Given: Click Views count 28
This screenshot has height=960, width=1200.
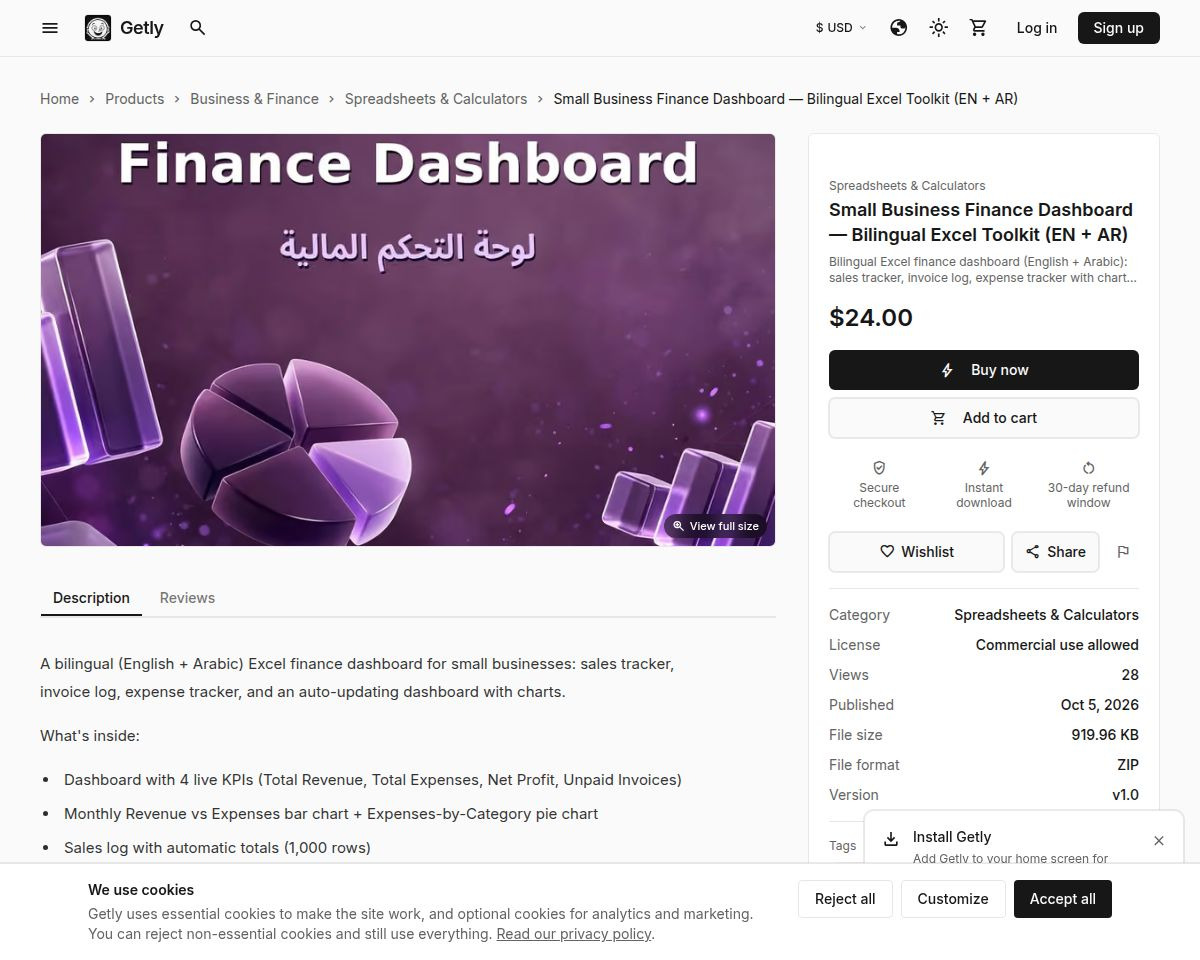Looking at the screenshot, I should 1130,675.
